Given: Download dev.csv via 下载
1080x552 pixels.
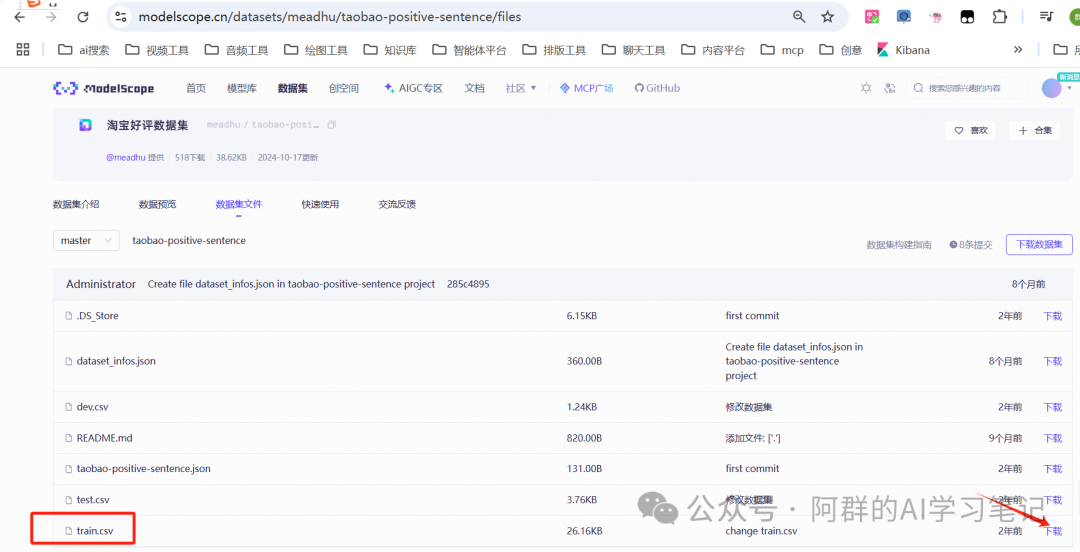Looking at the screenshot, I should (x=1052, y=407).
